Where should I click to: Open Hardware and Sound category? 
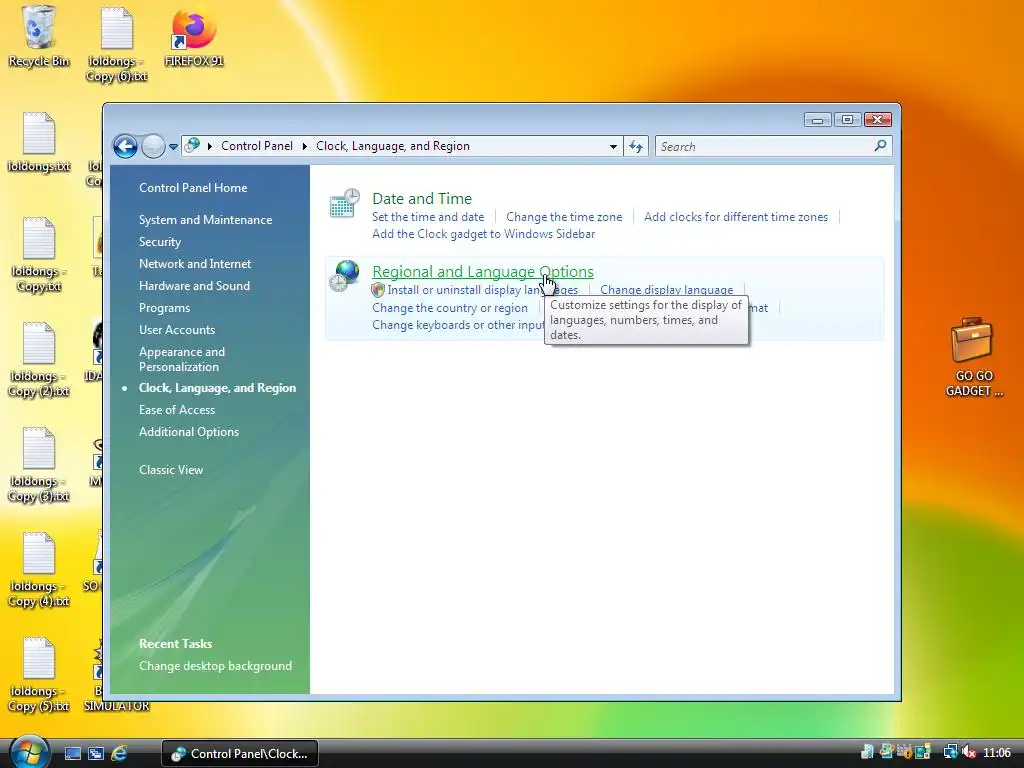click(194, 286)
